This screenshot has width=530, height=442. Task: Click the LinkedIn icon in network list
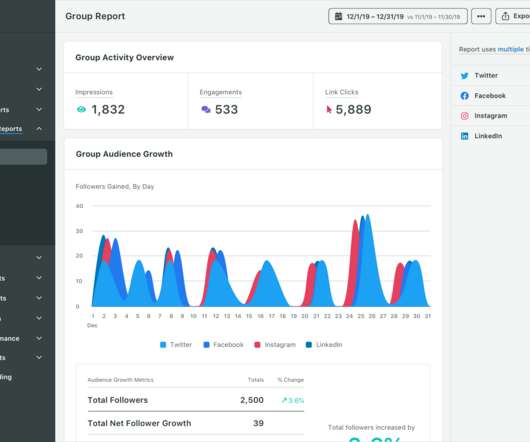[465, 136]
